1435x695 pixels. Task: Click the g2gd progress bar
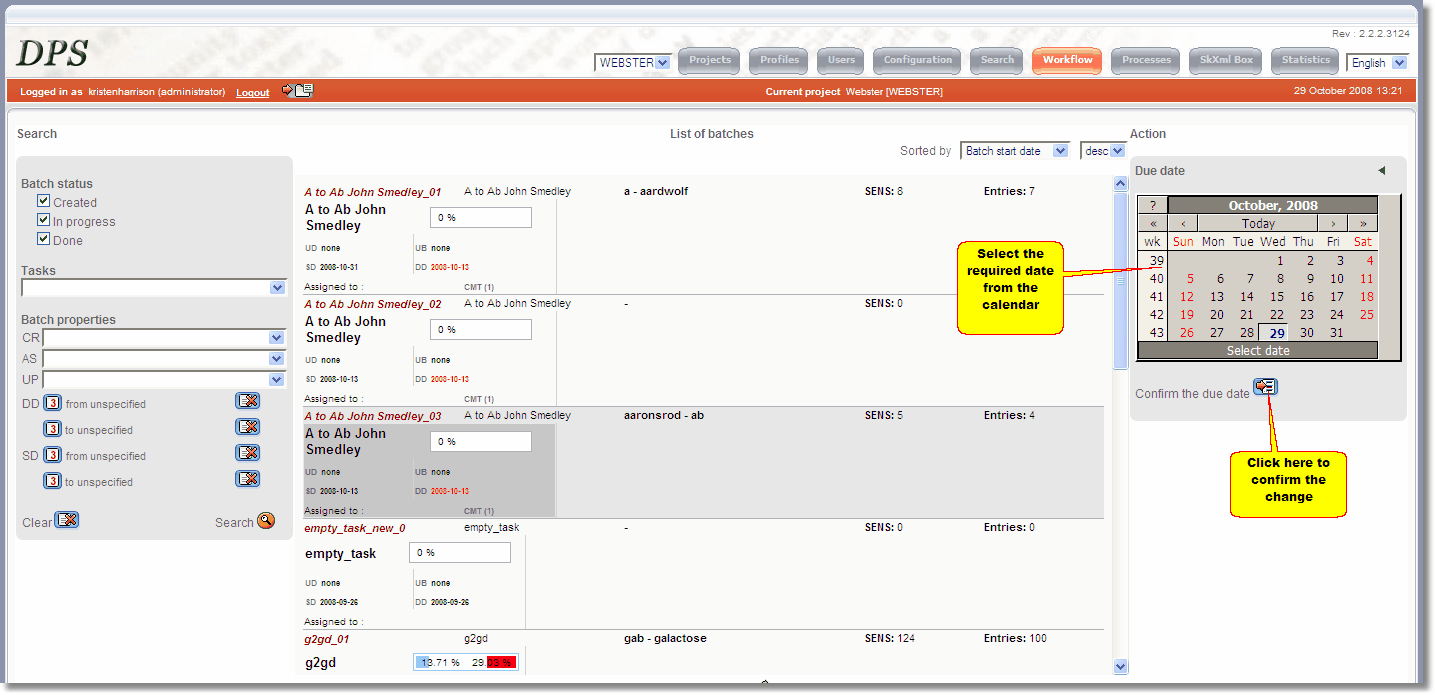coord(465,662)
